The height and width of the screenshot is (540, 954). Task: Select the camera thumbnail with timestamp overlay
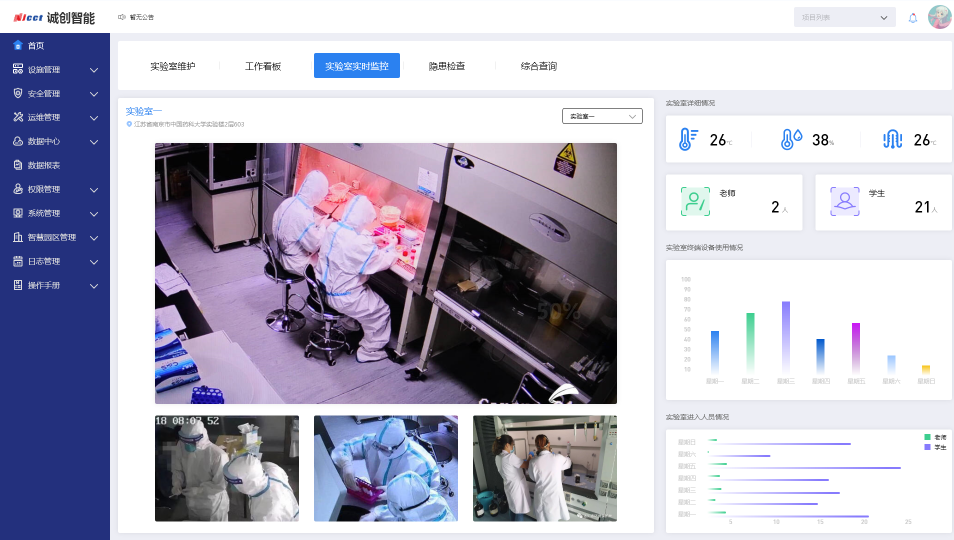click(226, 468)
